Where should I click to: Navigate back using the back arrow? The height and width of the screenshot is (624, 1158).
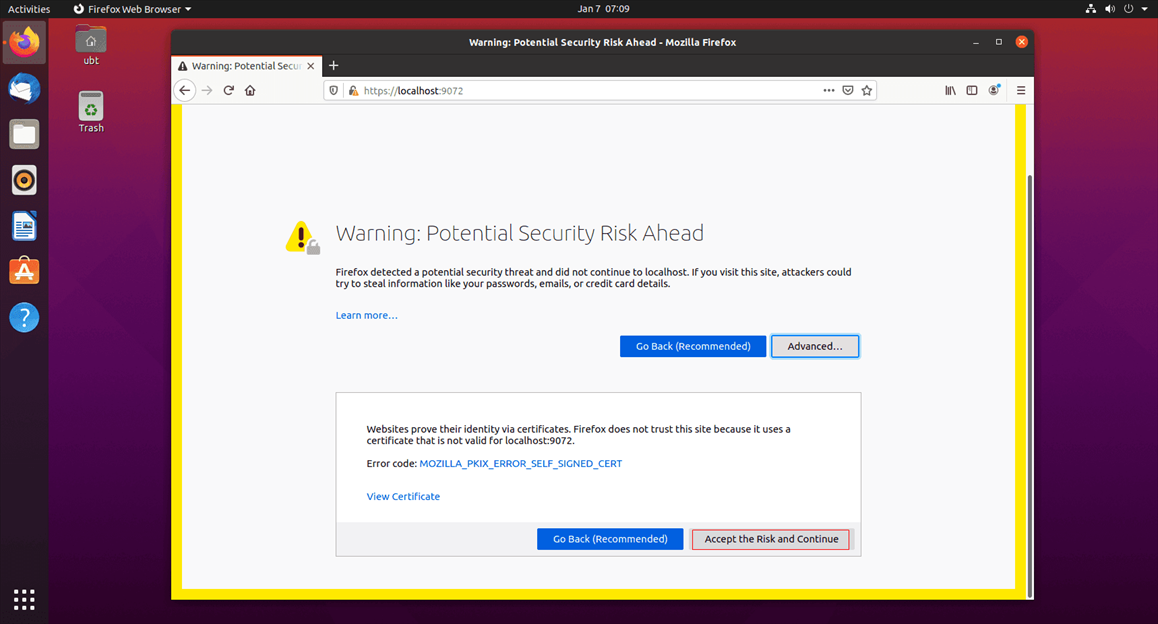pyautogui.click(x=184, y=90)
